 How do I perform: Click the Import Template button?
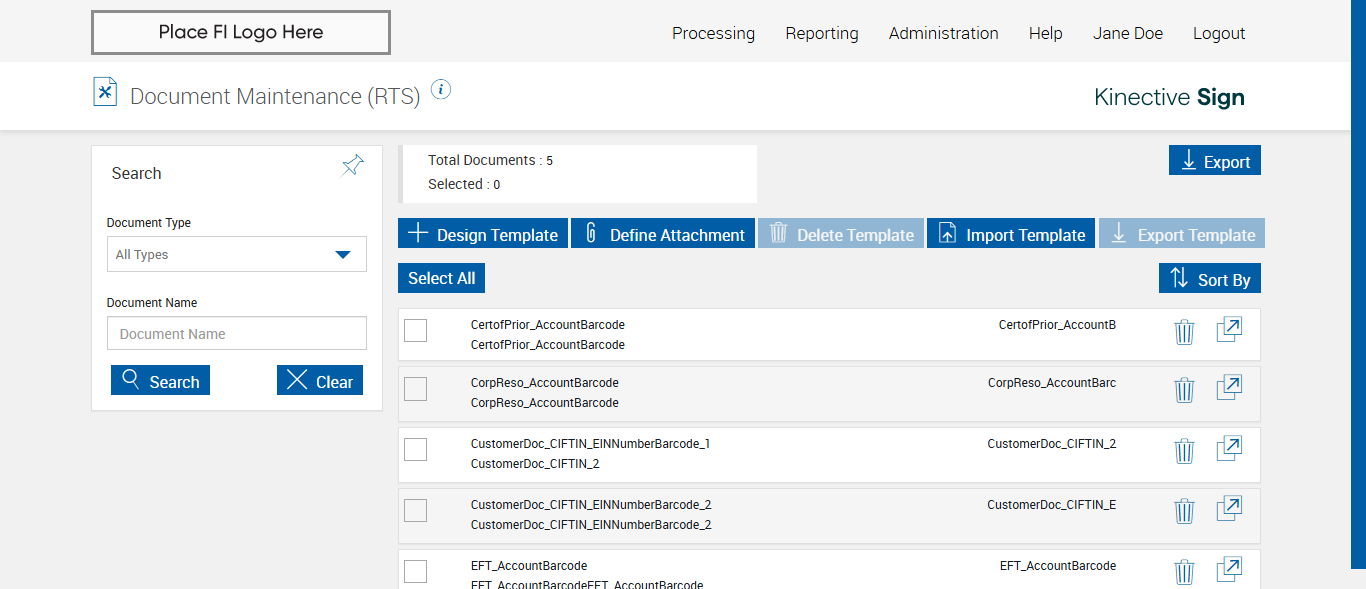pyautogui.click(x=1011, y=234)
